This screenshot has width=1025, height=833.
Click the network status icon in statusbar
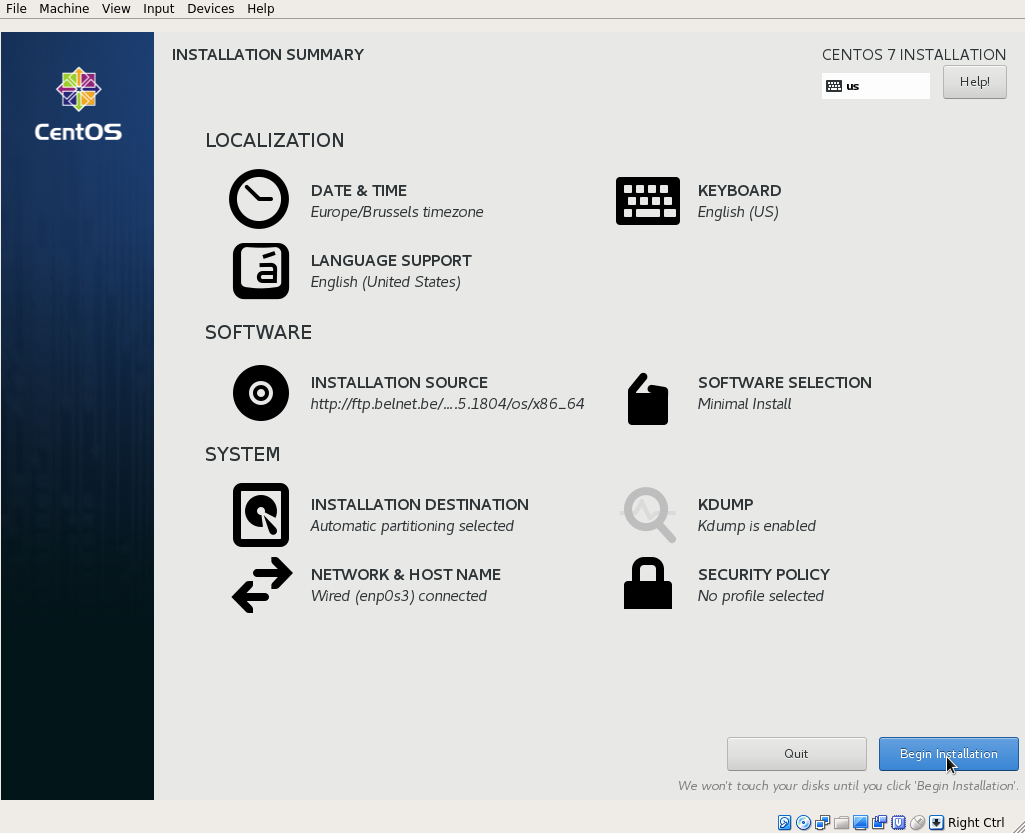click(x=821, y=822)
